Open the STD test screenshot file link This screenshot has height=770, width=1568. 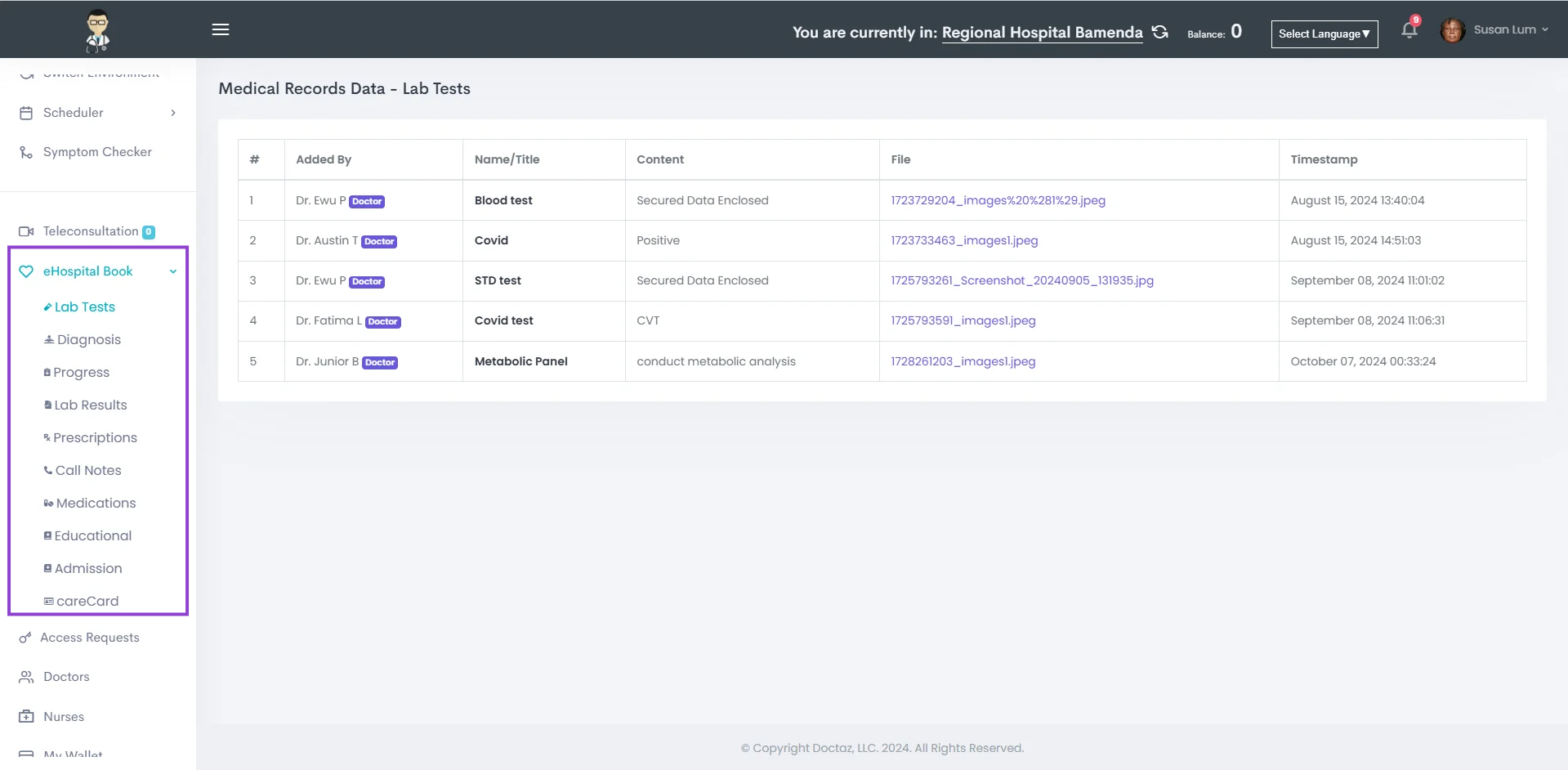(1021, 280)
